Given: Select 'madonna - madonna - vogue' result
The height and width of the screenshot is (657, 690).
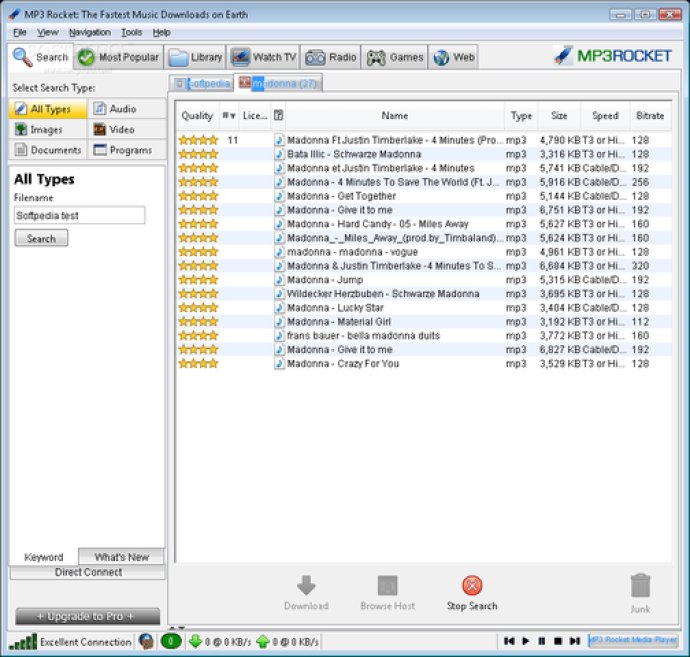Looking at the screenshot, I should point(424,252).
